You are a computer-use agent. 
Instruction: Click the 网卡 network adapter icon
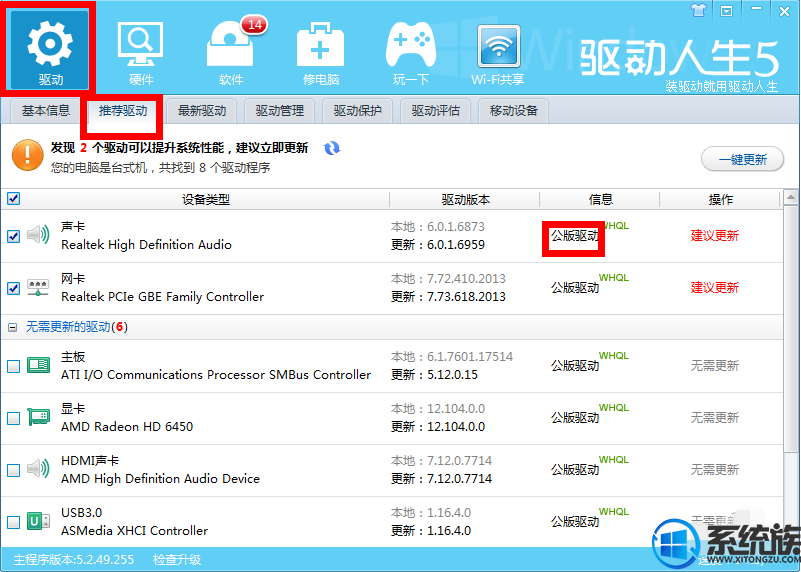pos(38,288)
